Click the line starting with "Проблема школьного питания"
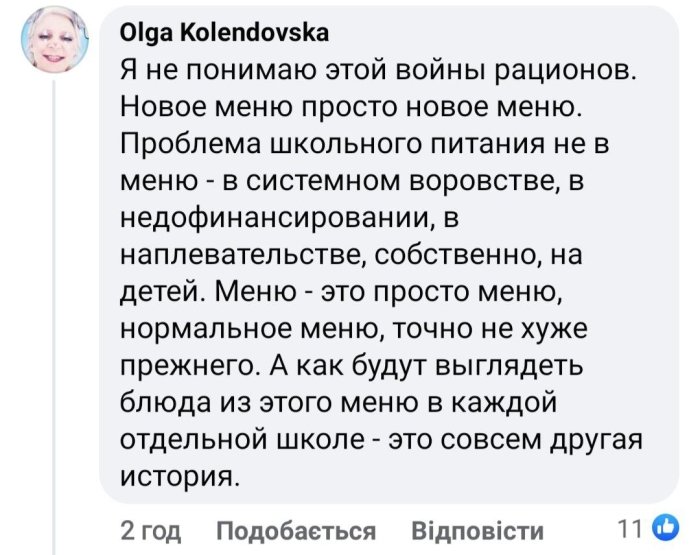Viewport: 700px width, 555px height. pos(364,141)
